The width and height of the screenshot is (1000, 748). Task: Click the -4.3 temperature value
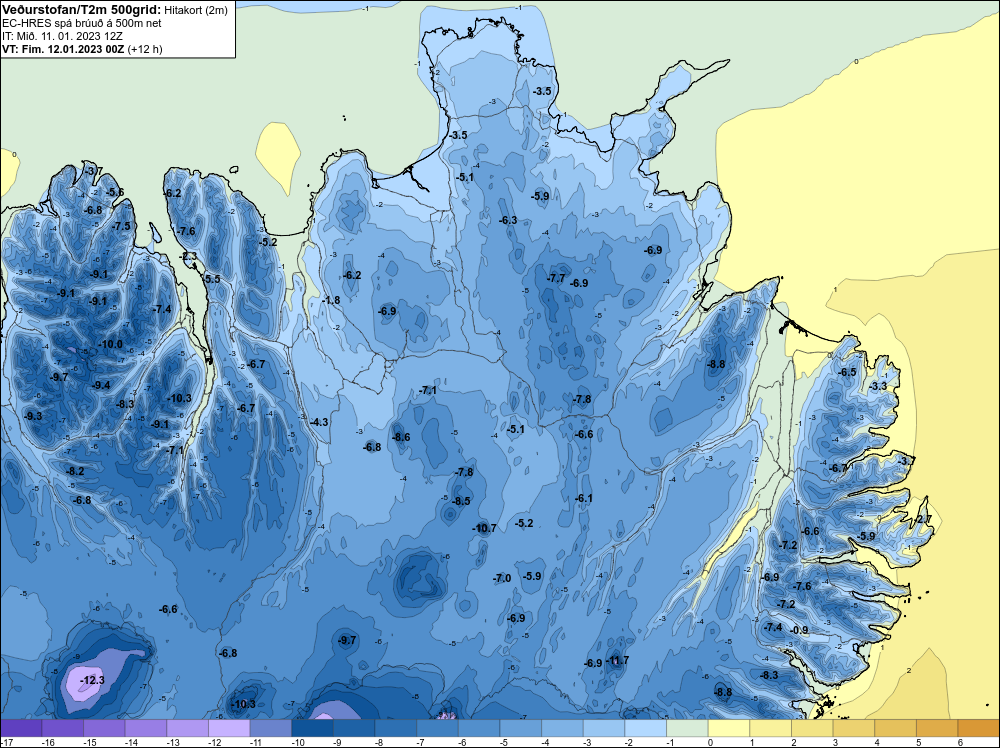coord(319,422)
